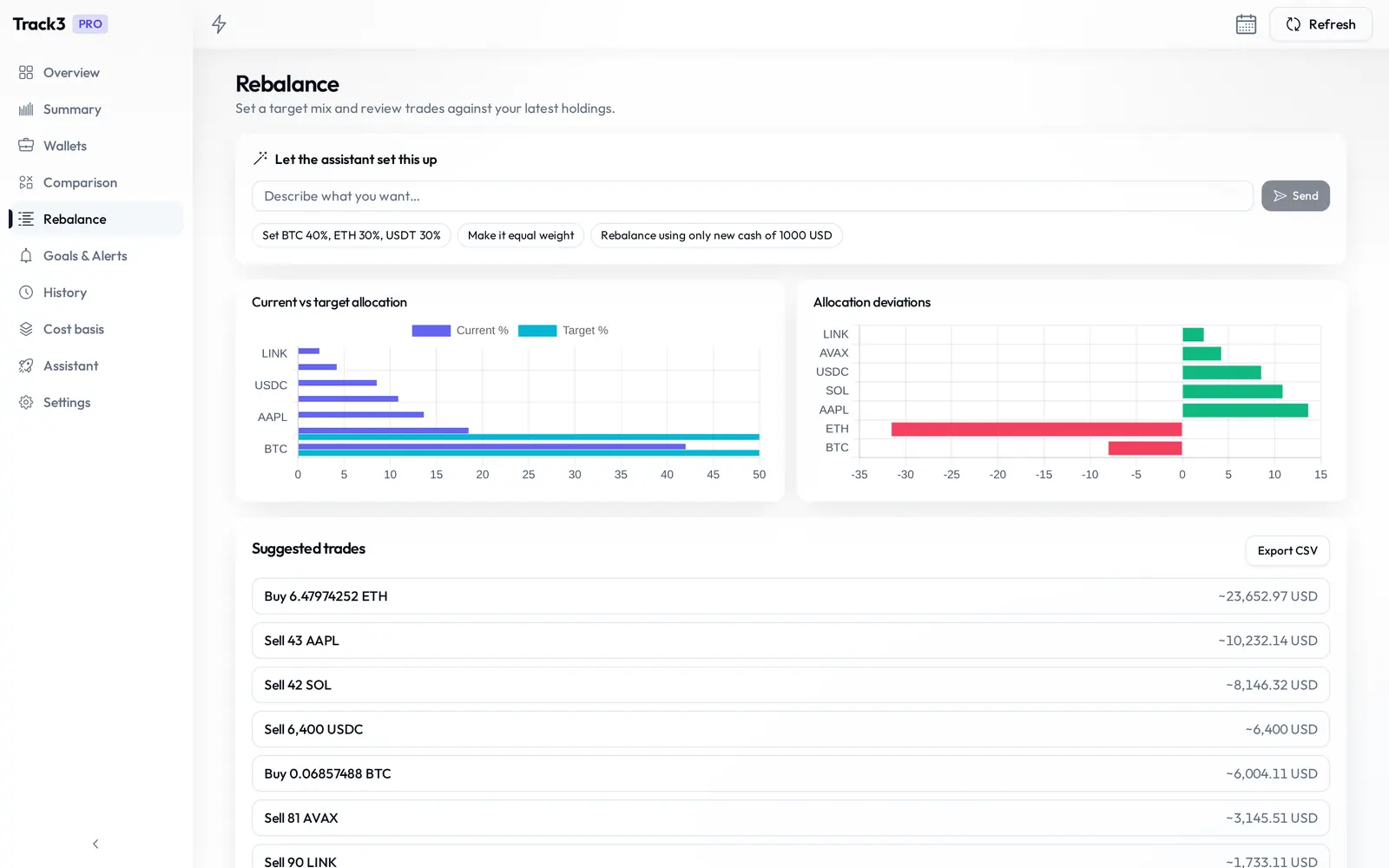Click the Wallets briefcase icon
The height and width of the screenshot is (868, 1389).
pos(26,146)
